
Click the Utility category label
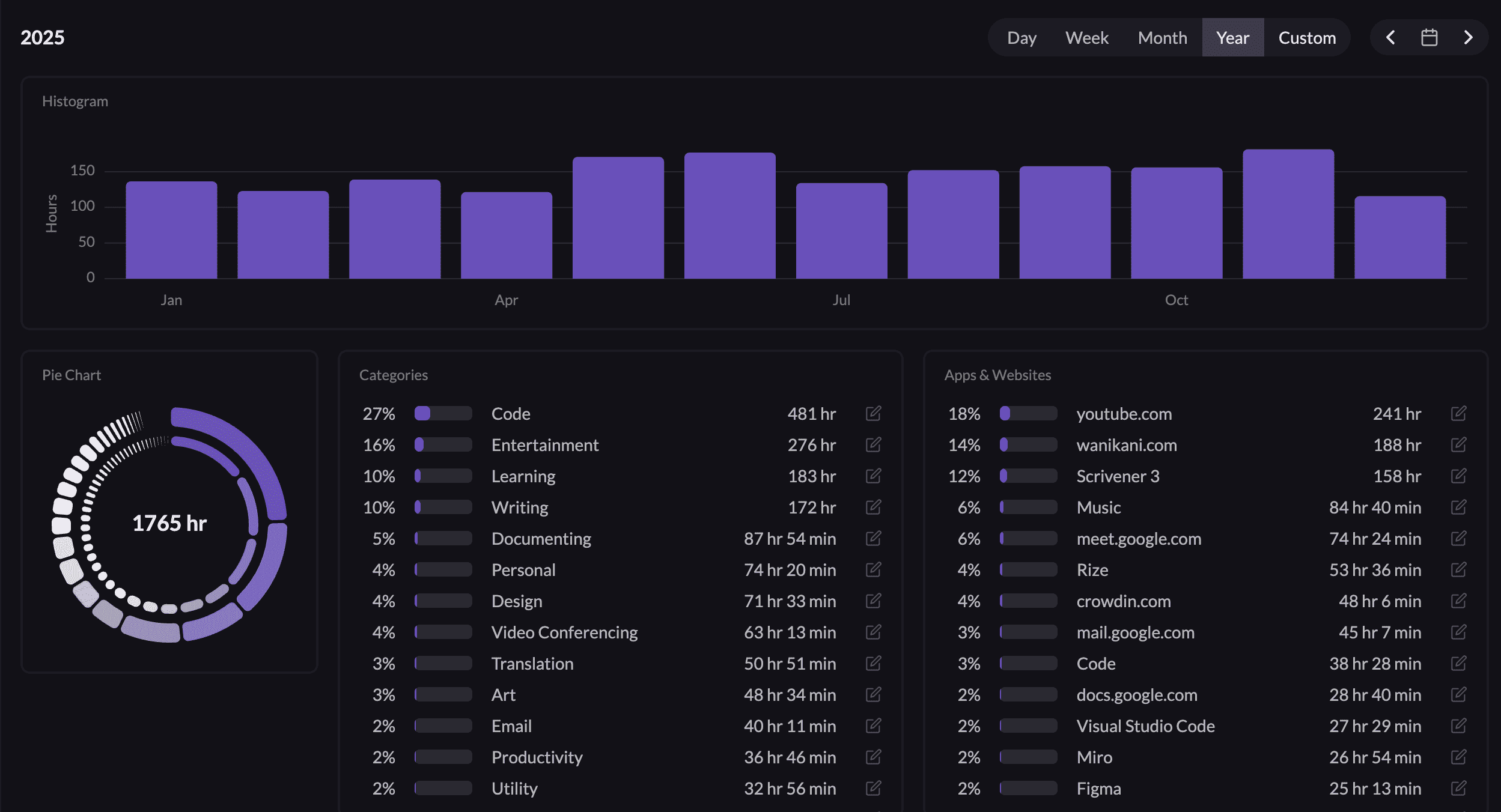pyautogui.click(x=514, y=789)
